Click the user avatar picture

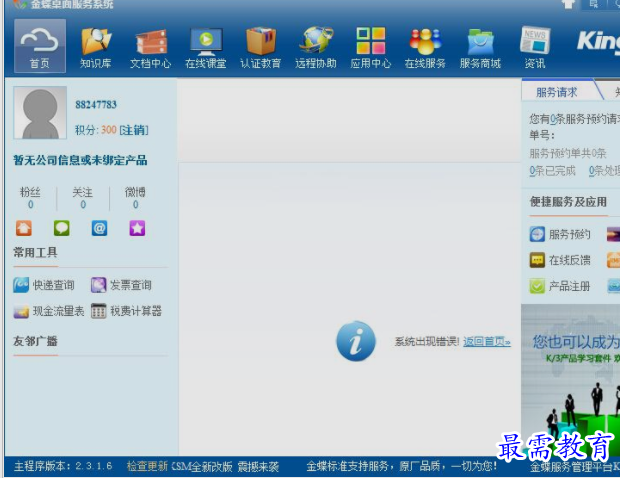tap(40, 113)
